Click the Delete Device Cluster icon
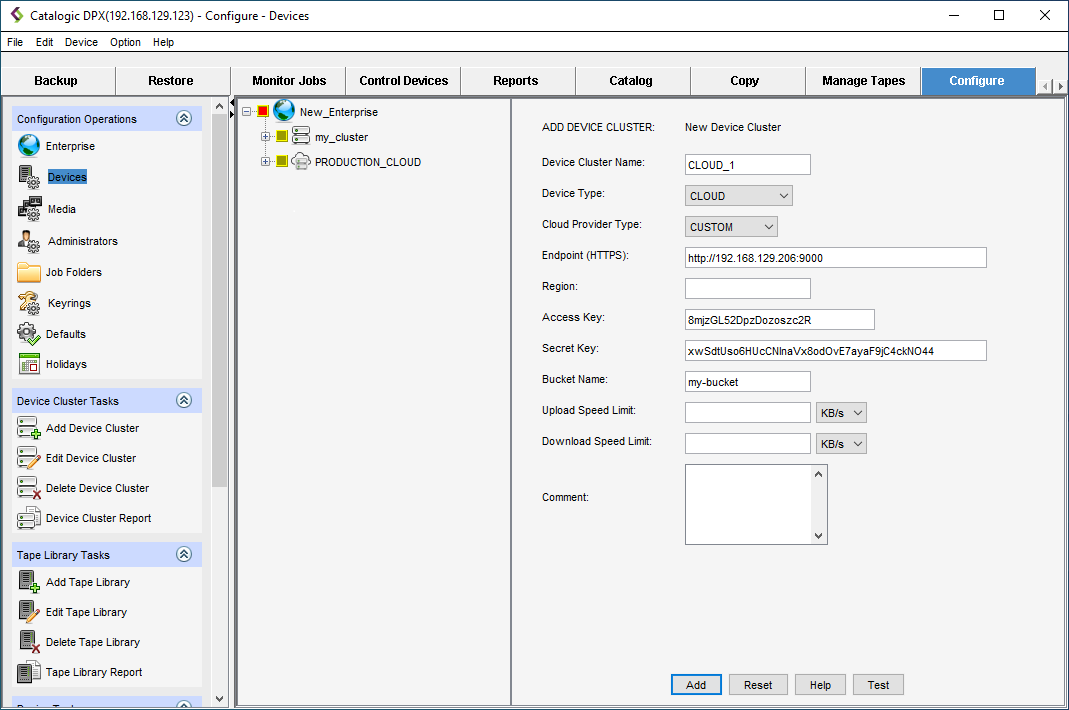The height and width of the screenshot is (710, 1069). pyautogui.click(x=29, y=488)
